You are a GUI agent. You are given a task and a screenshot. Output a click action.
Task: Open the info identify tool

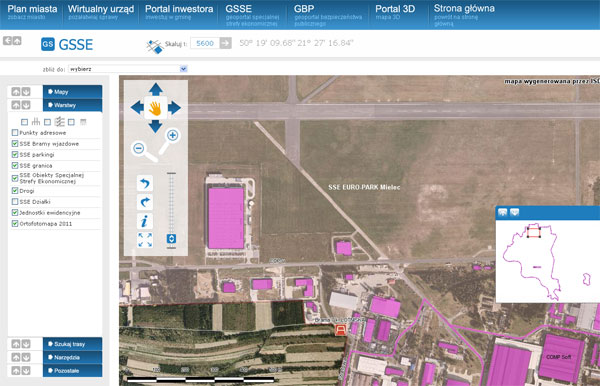pos(145,221)
